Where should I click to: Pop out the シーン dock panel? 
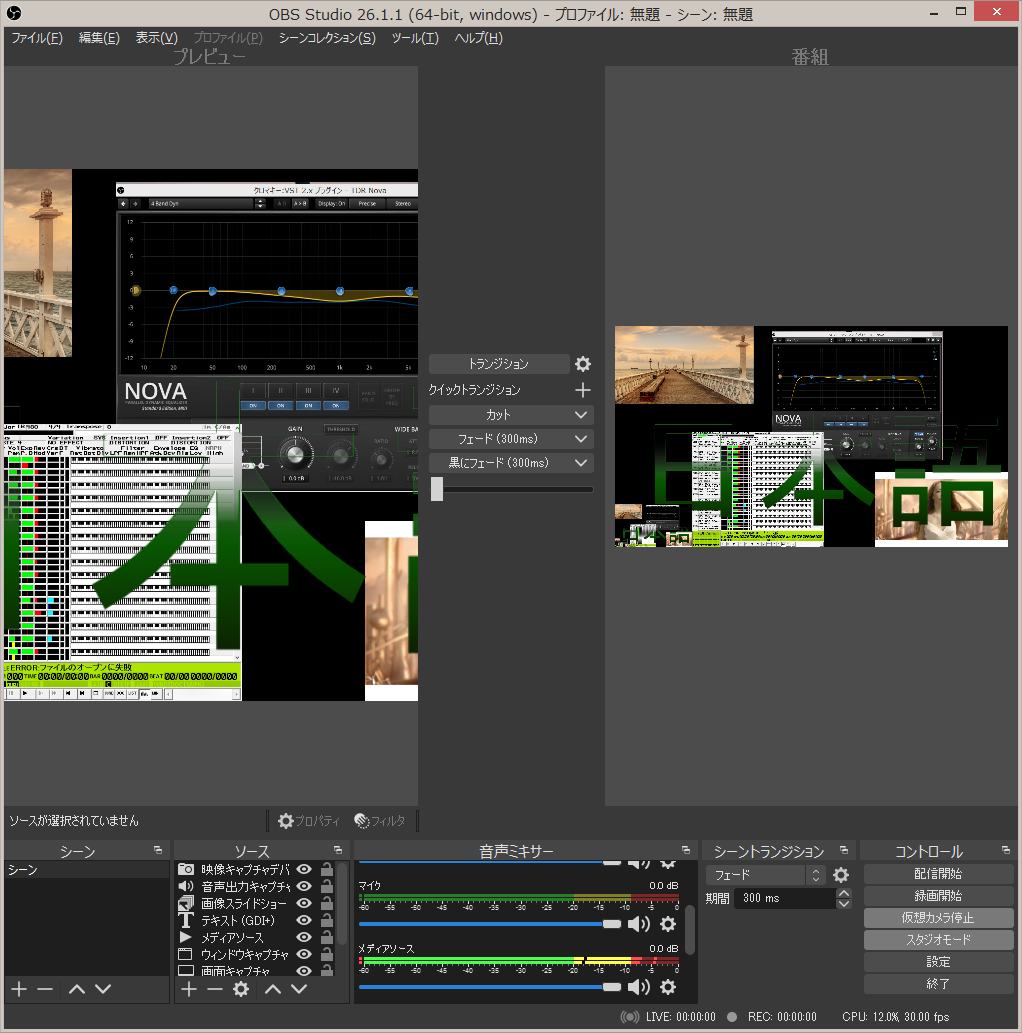[158, 851]
